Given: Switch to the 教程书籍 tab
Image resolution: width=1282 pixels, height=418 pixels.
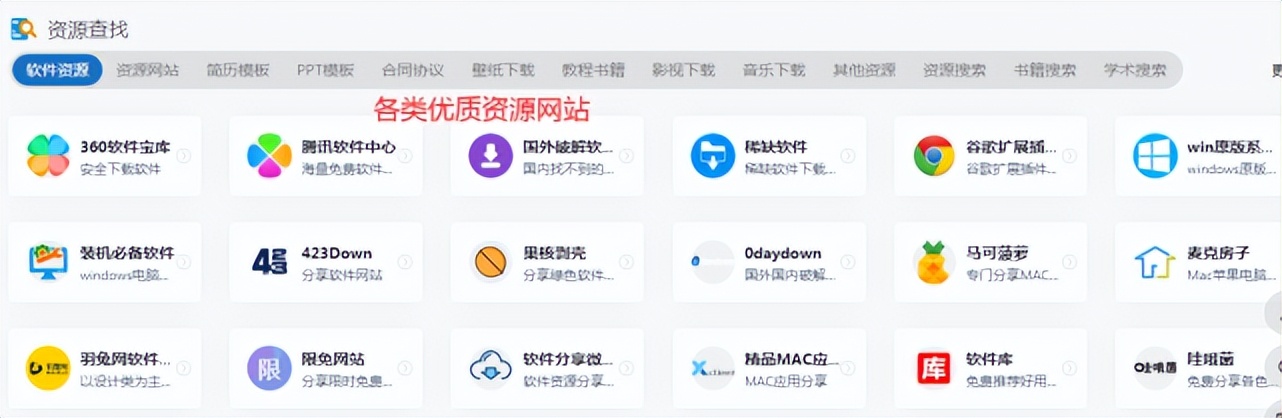Looking at the screenshot, I should pos(594,70).
